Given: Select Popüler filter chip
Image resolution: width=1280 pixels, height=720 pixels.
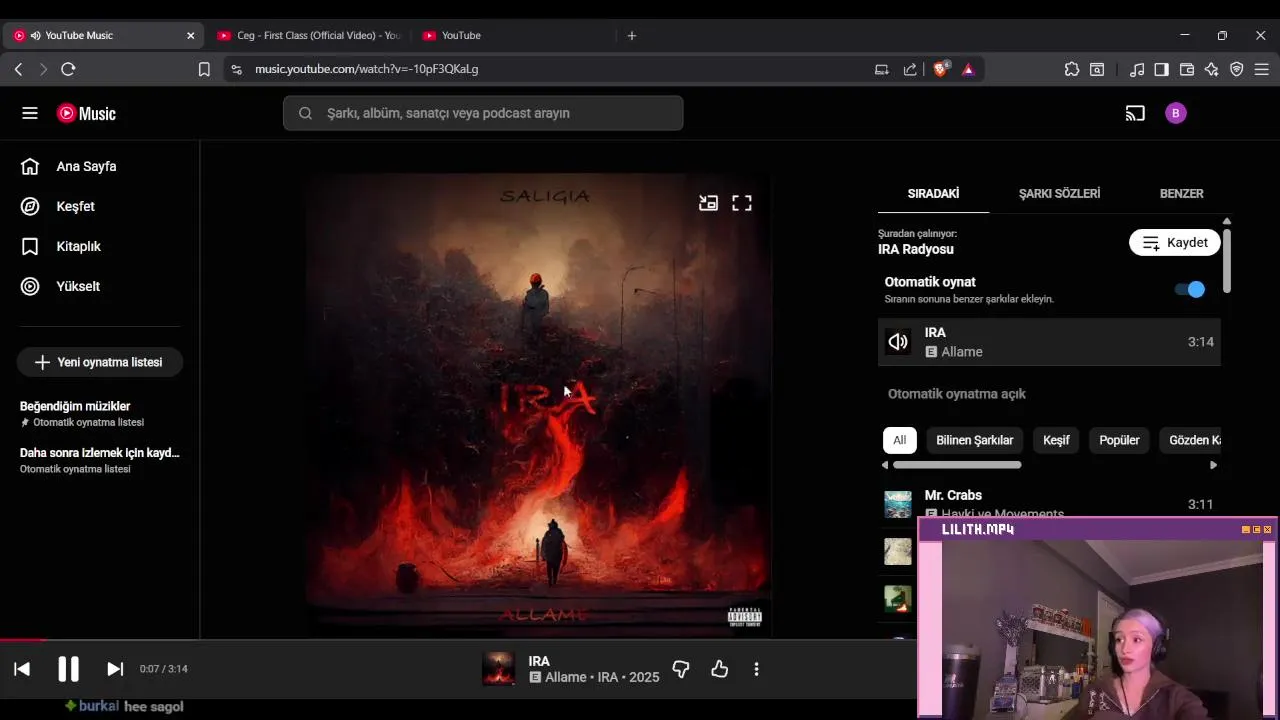Looking at the screenshot, I should click(x=1119, y=440).
